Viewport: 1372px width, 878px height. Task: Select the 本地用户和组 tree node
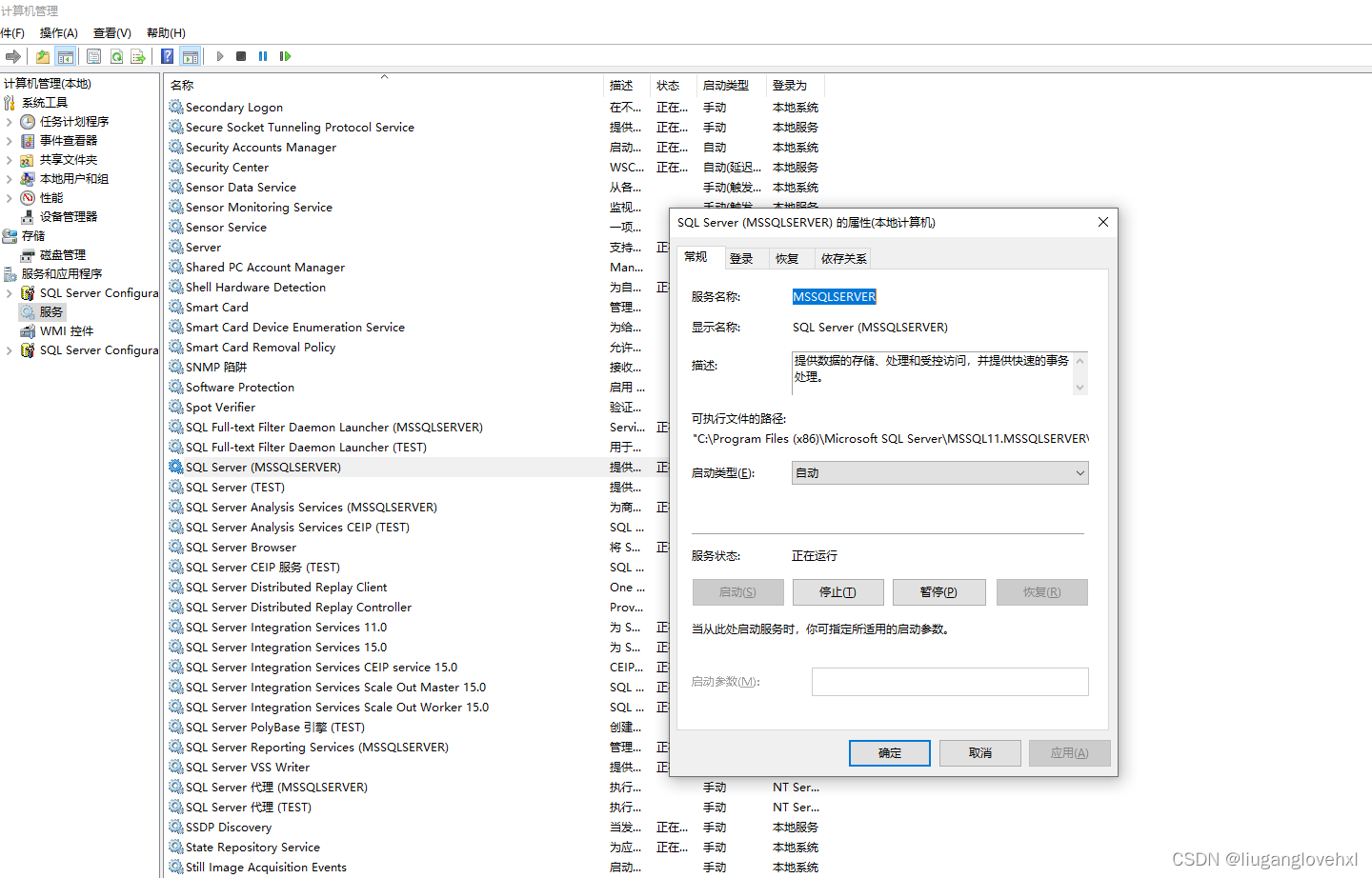click(x=73, y=179)
